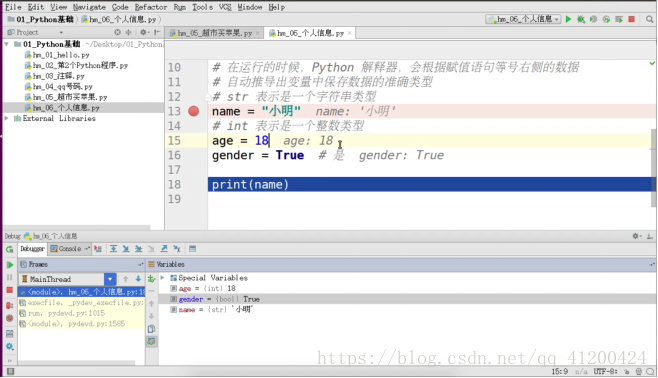Move to the next frame with the down arrow

click(x=138, y=279)
